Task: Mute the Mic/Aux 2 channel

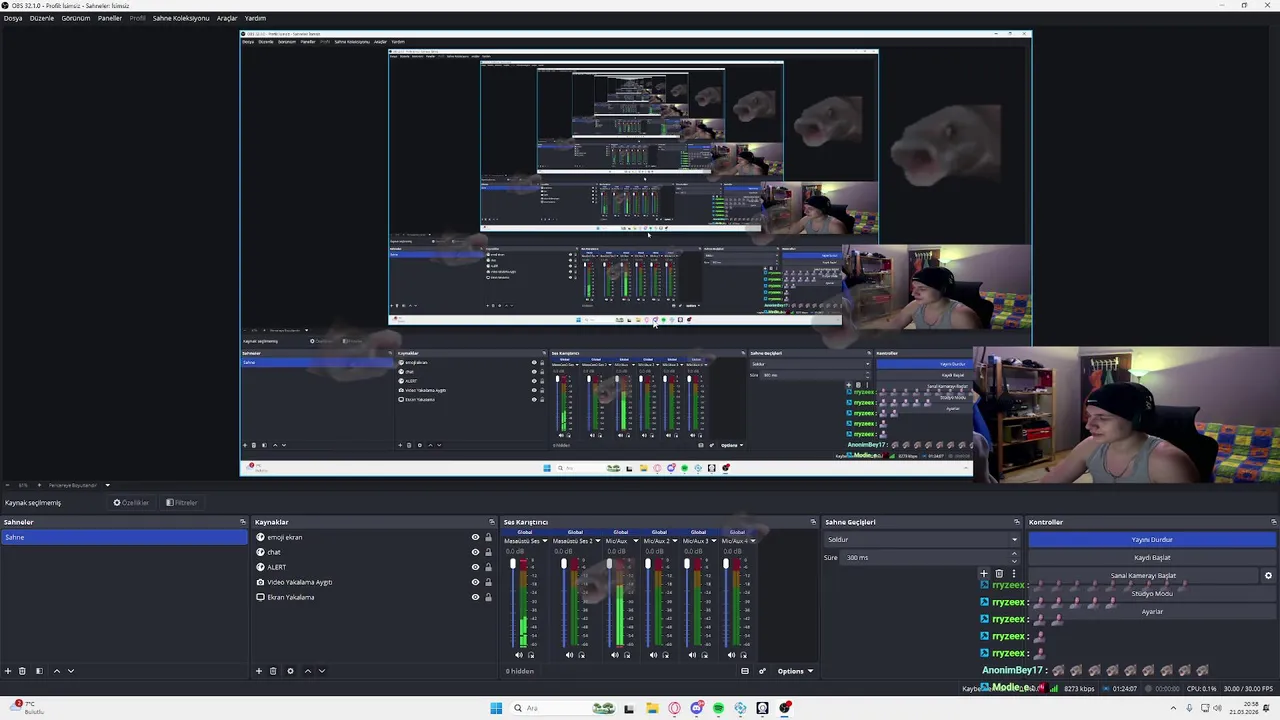Action: click(x=653, y=655)
